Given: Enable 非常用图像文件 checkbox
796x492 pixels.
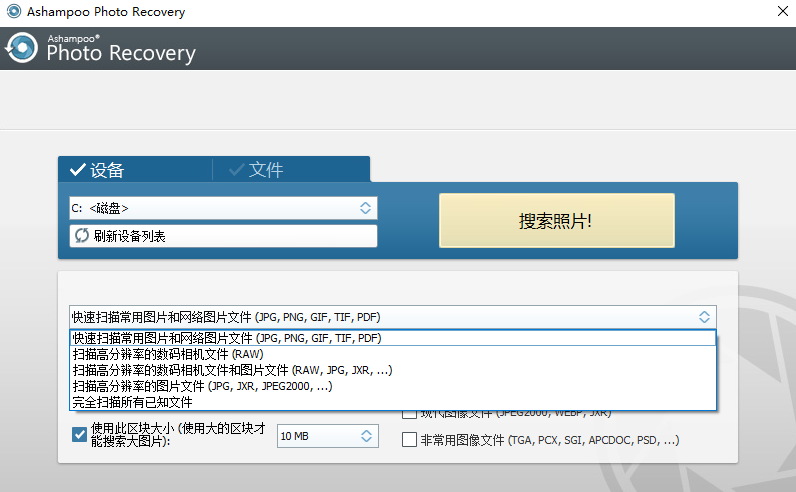Looking at the screenshot, I should click(x=409, y=440).
